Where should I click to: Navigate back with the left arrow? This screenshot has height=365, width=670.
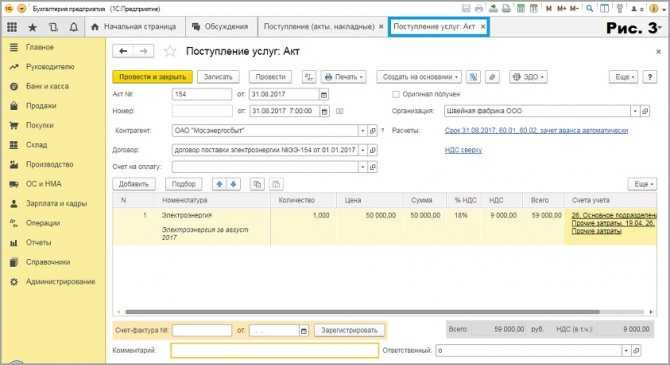click(x=123, y=51)
